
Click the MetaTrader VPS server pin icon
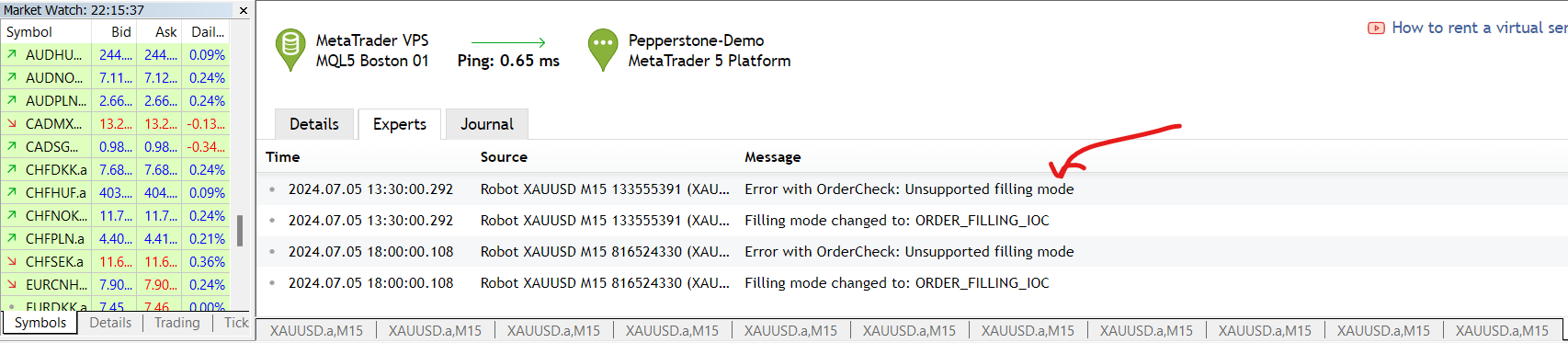[290, 50]
